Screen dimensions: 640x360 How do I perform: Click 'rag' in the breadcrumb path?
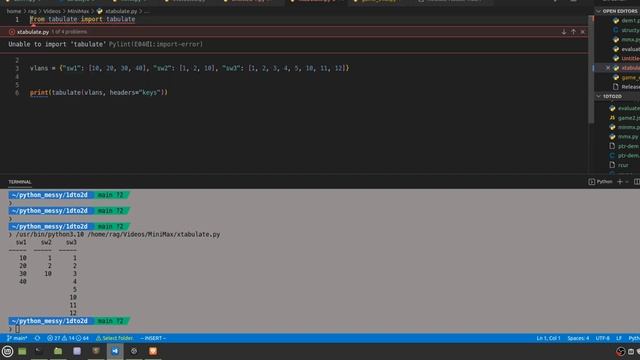32,11
